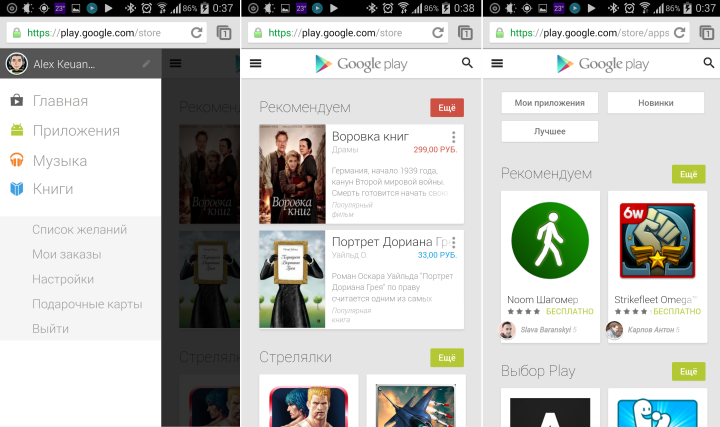The height and width of the screenshot is (427, 720).
Task: Click the Alex Keuan profile avatar
Action: pyautogui.click(x=17, y=64)
